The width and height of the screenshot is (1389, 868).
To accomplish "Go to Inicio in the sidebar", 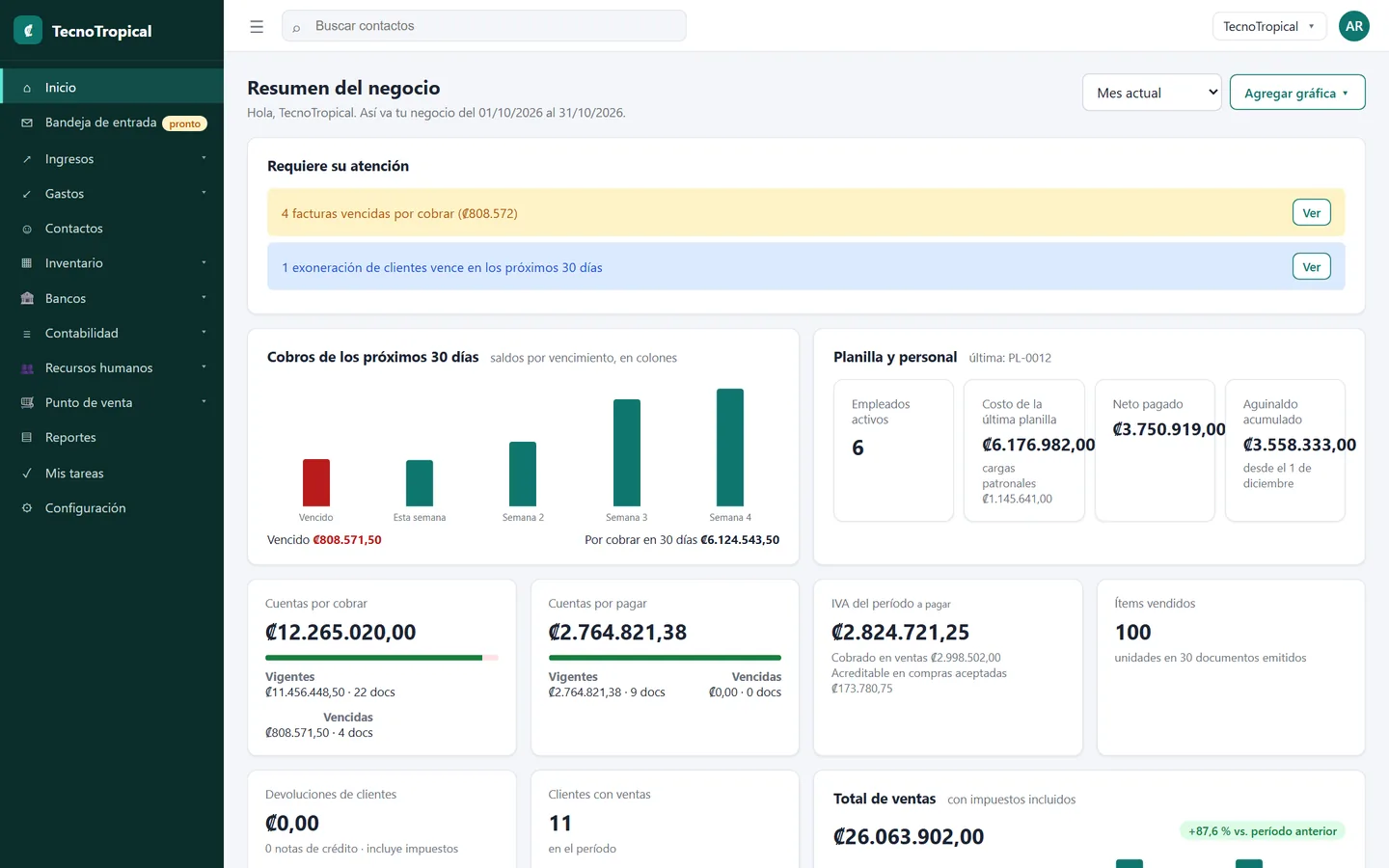I will [x=112, y=87].
